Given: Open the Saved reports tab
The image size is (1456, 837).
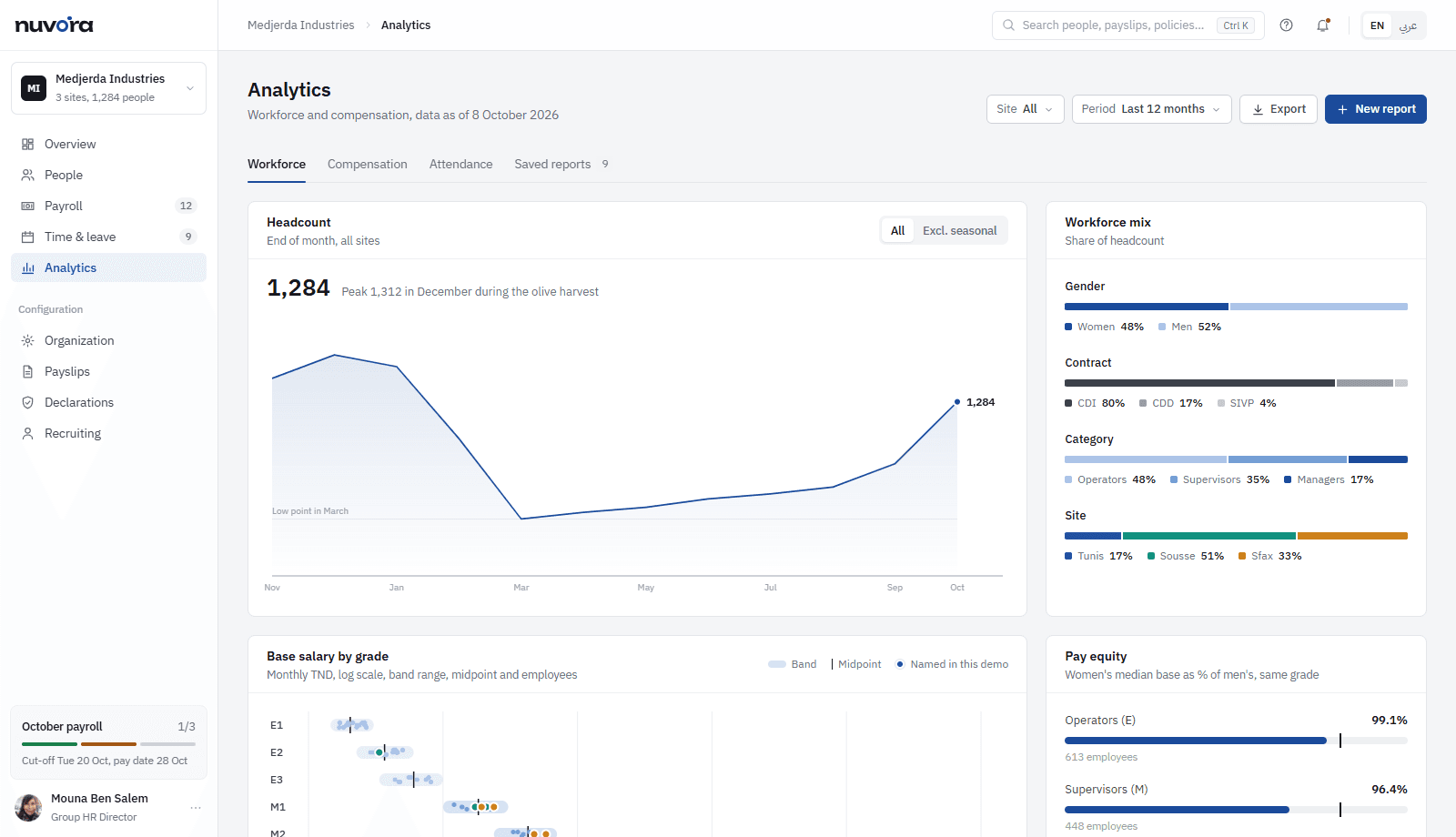Looking at the screenshot, I should 562,165.
